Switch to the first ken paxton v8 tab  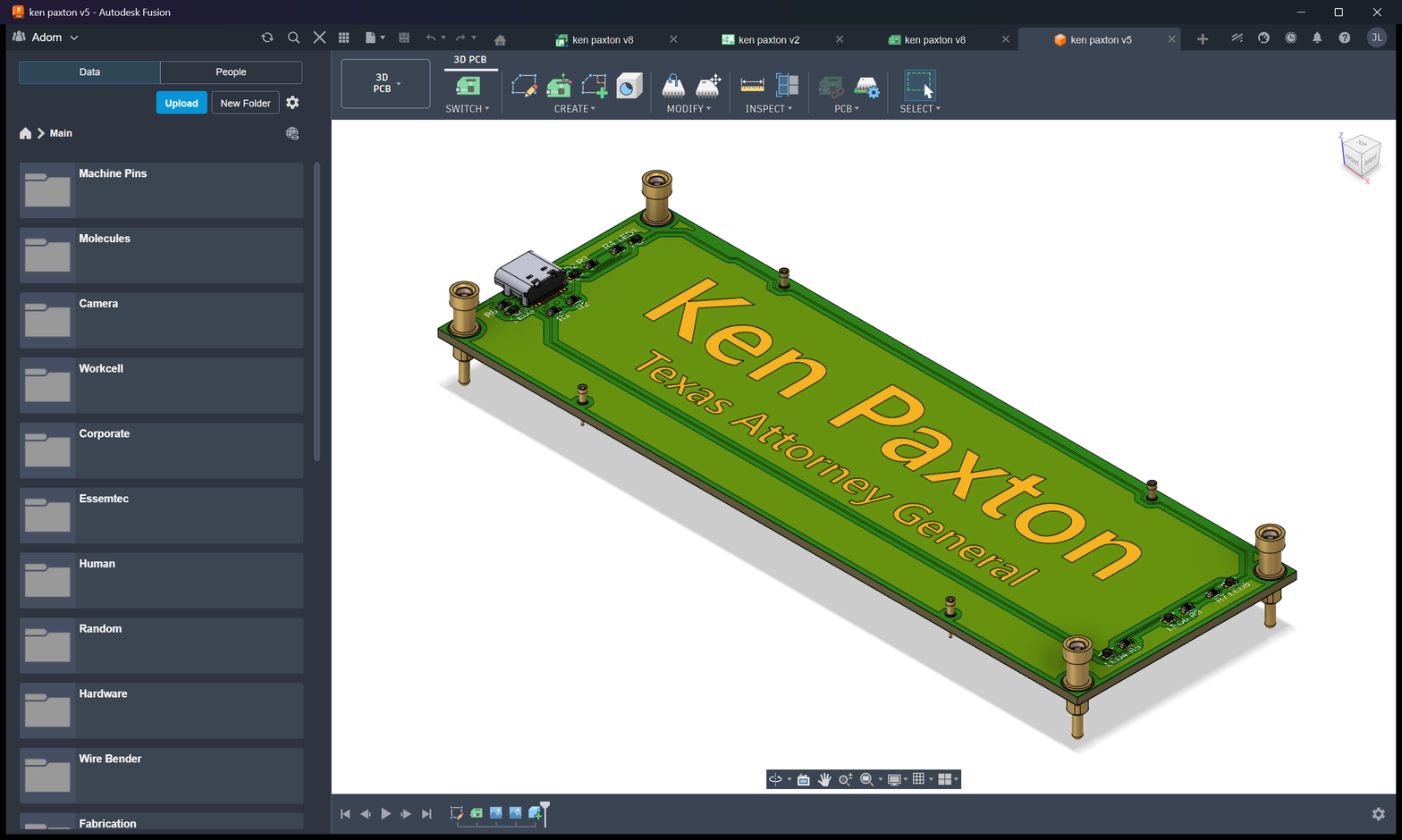(603, 40)
